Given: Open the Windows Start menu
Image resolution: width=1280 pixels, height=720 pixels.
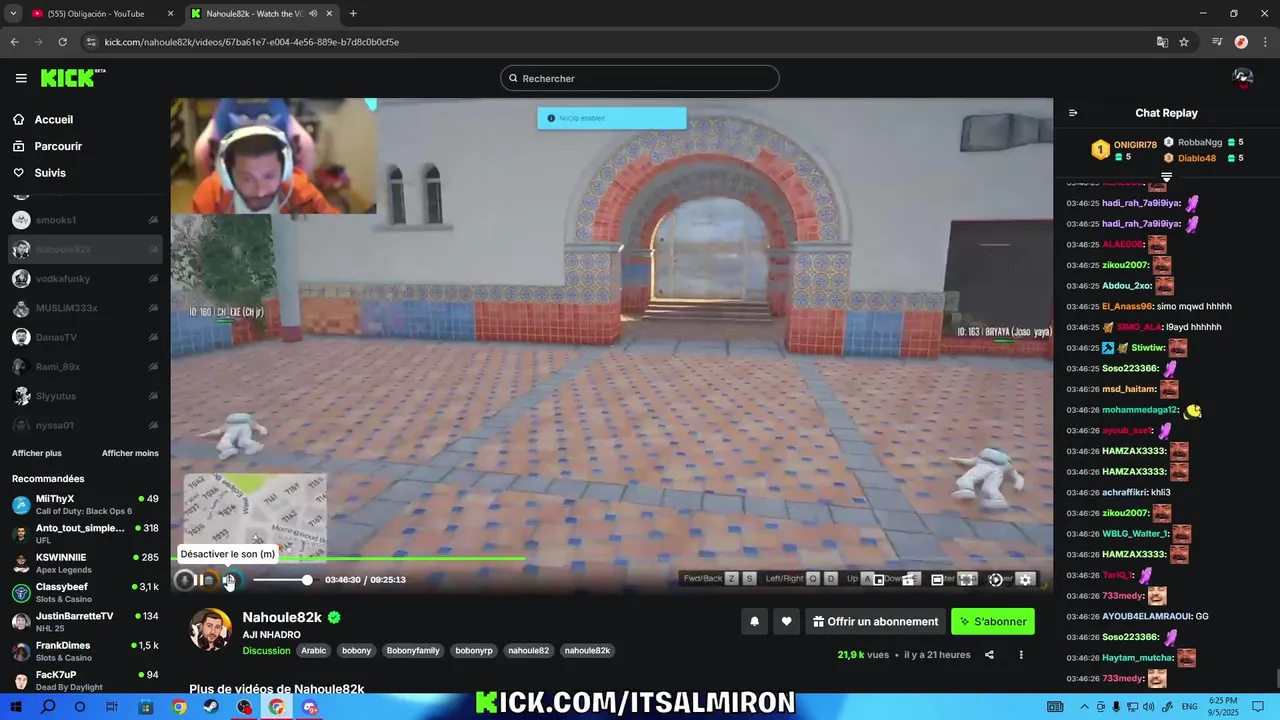Looking at the screenshot, I should point(16,707).
